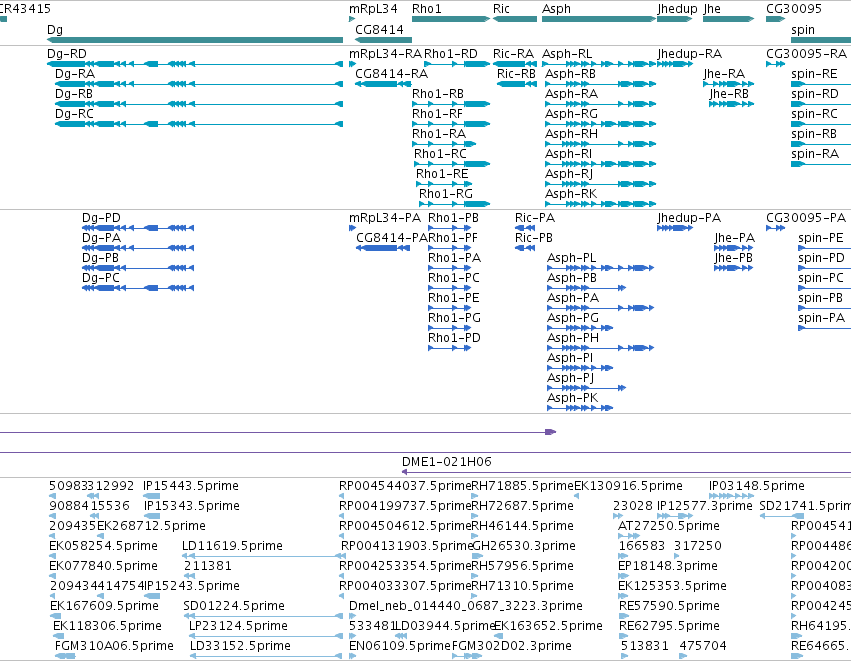Select the Asph gene span

599,19
